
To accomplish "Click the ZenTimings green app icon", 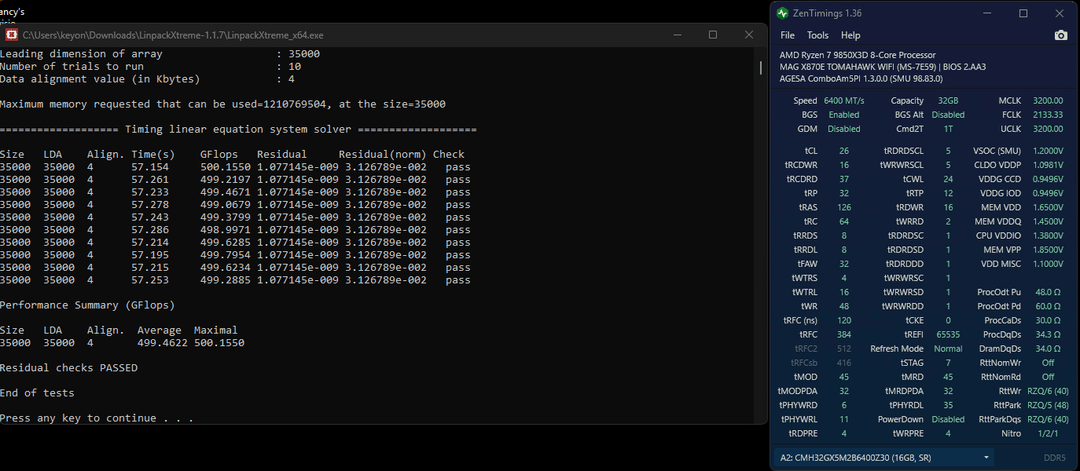I will tap(782, 13).
